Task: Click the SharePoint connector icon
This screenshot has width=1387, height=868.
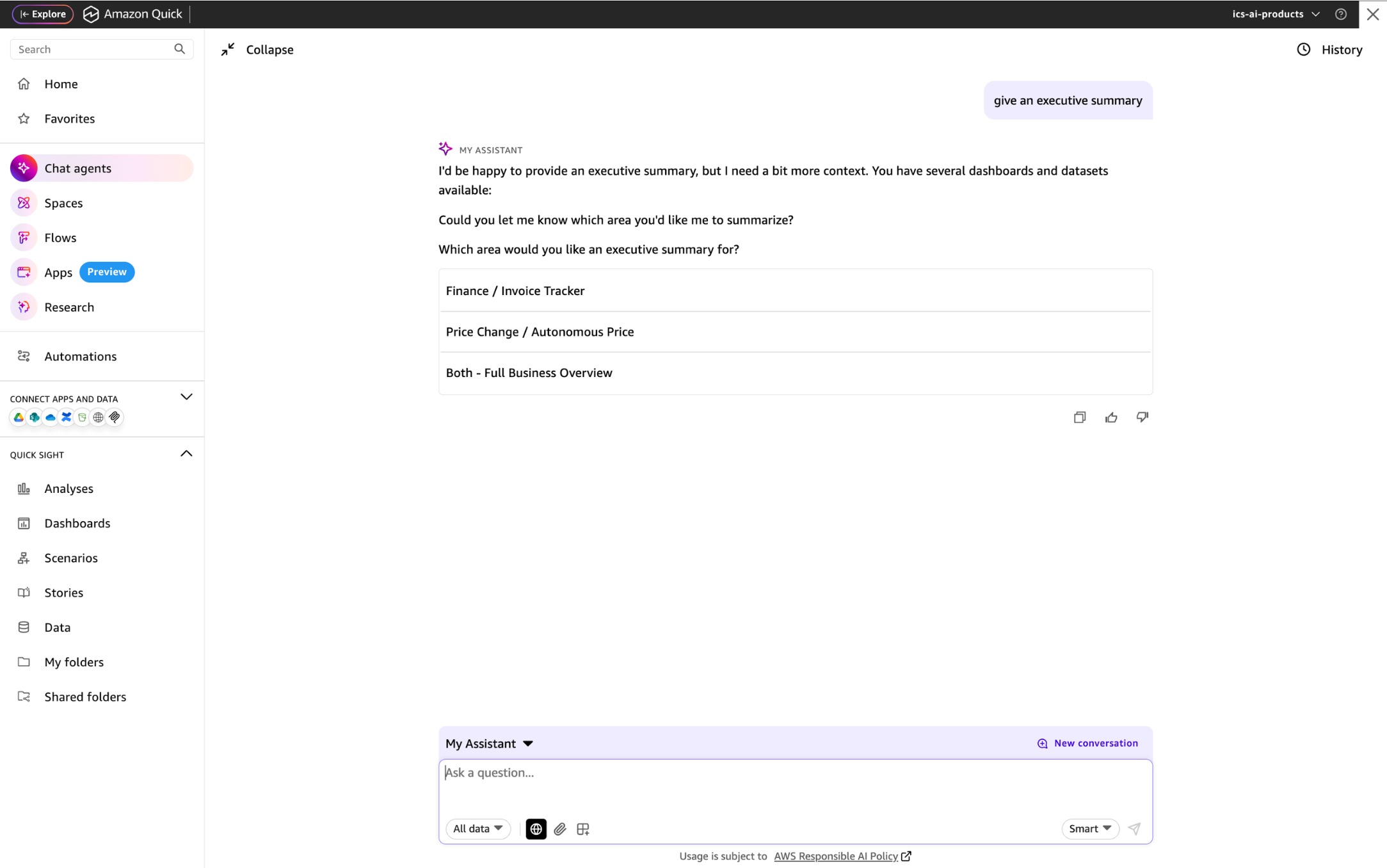Action: coord(35,417)
